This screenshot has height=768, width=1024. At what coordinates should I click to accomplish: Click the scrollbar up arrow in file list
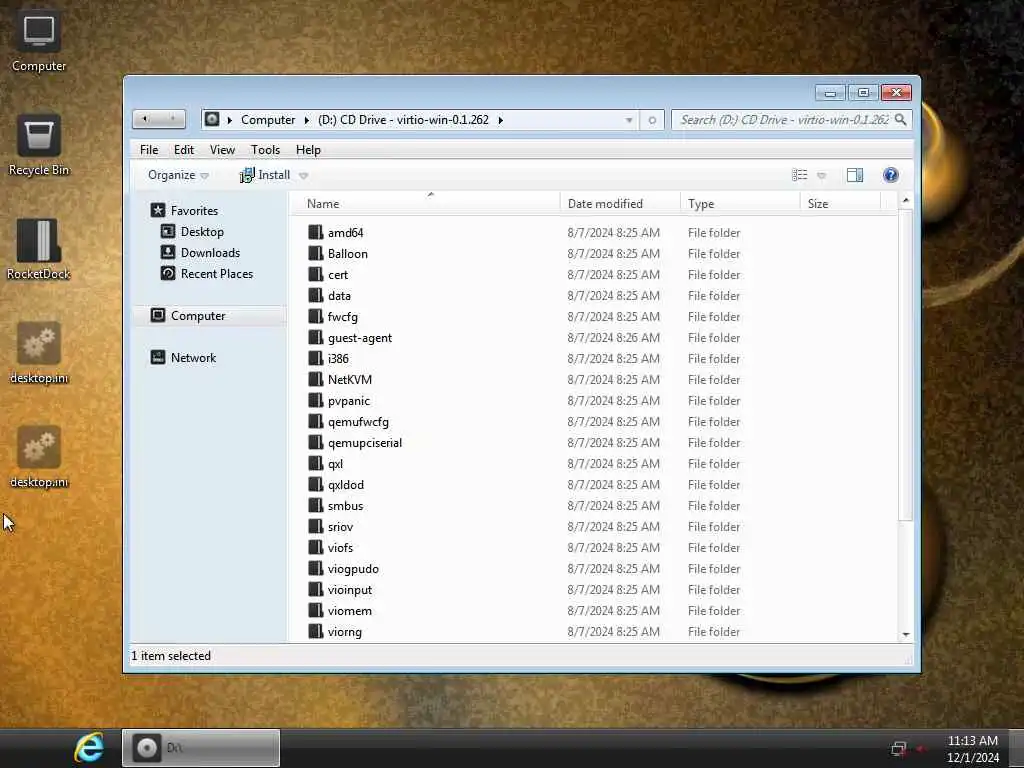tap(906, 200)
